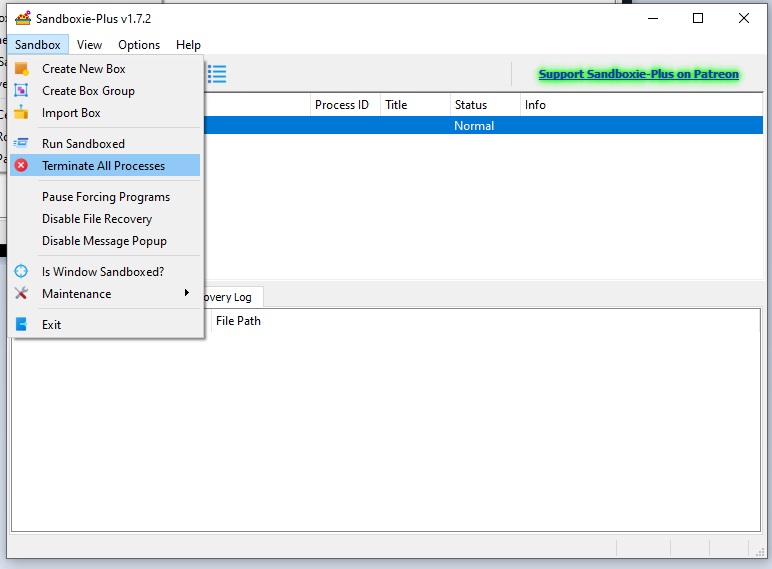
Task: Expand the Maintenance submenu arrow
Action: (187, 293)
